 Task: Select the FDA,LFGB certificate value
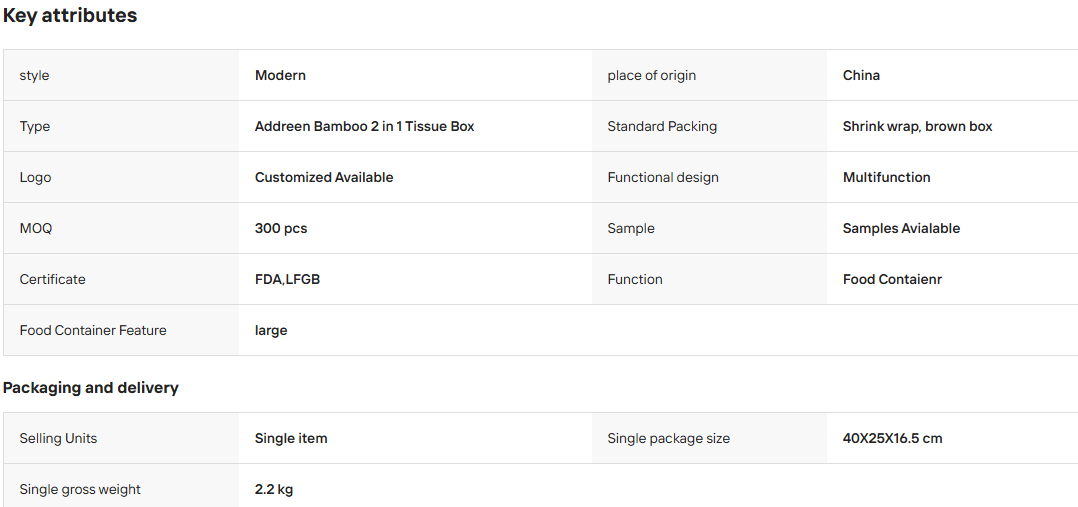coord(287,279)
